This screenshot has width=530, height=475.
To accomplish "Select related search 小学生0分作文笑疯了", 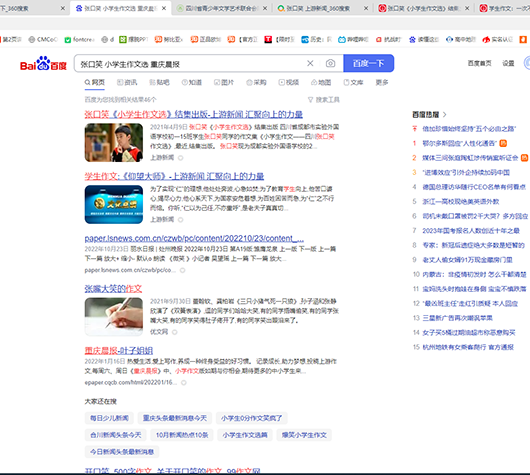I will click(252, 418).
